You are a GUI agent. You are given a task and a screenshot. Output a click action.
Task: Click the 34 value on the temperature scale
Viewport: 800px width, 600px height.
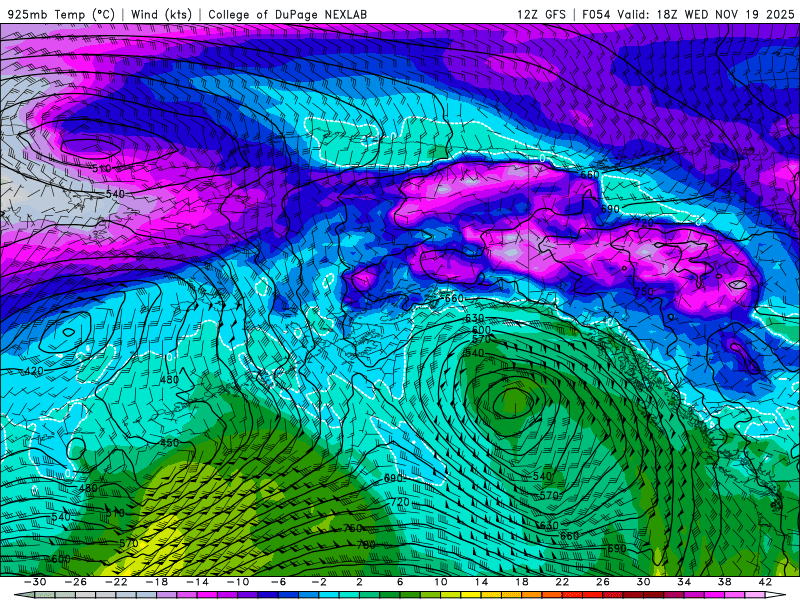click(684, 582)
